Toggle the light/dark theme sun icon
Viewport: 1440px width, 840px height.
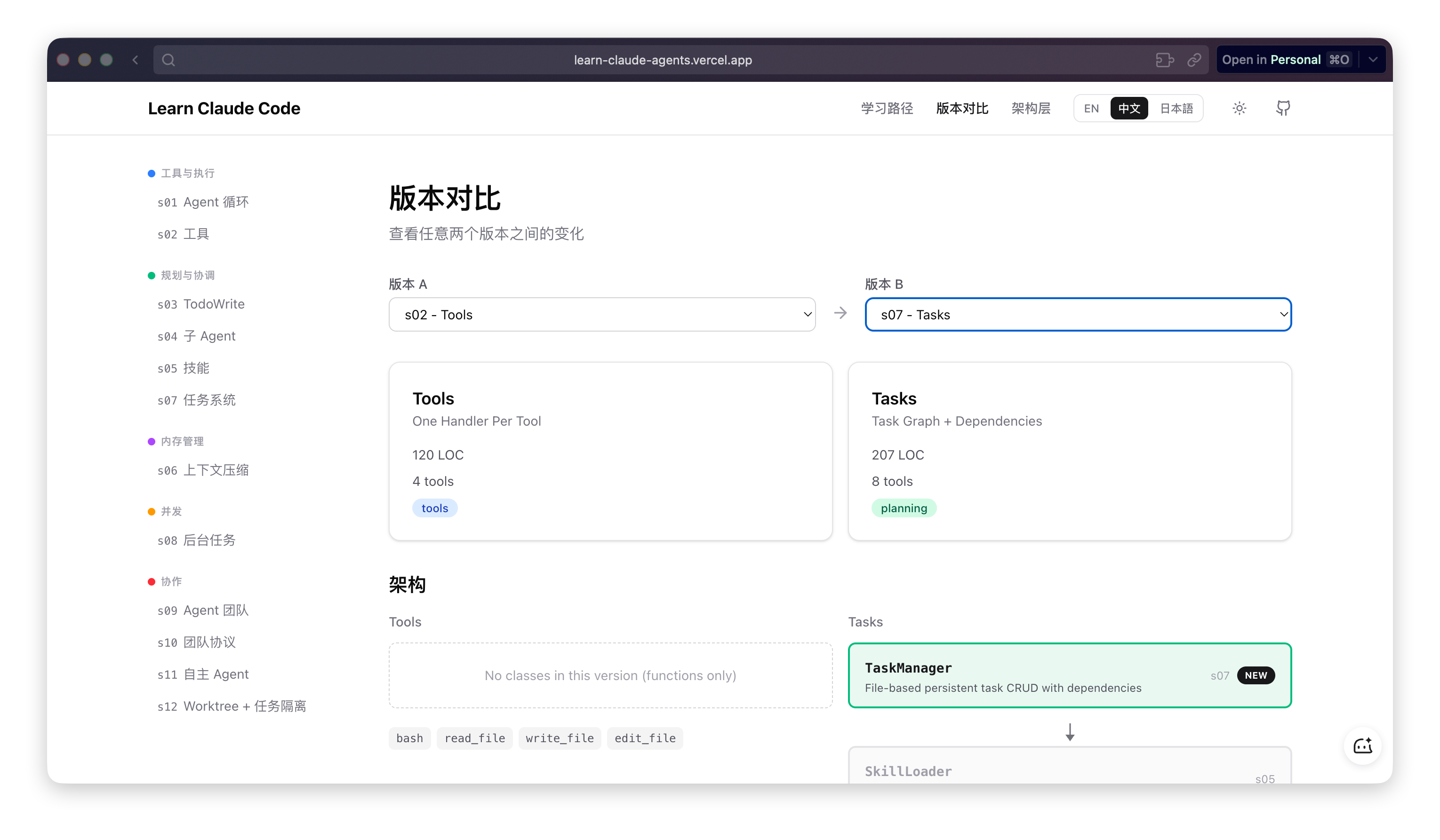pos(1239,109)
